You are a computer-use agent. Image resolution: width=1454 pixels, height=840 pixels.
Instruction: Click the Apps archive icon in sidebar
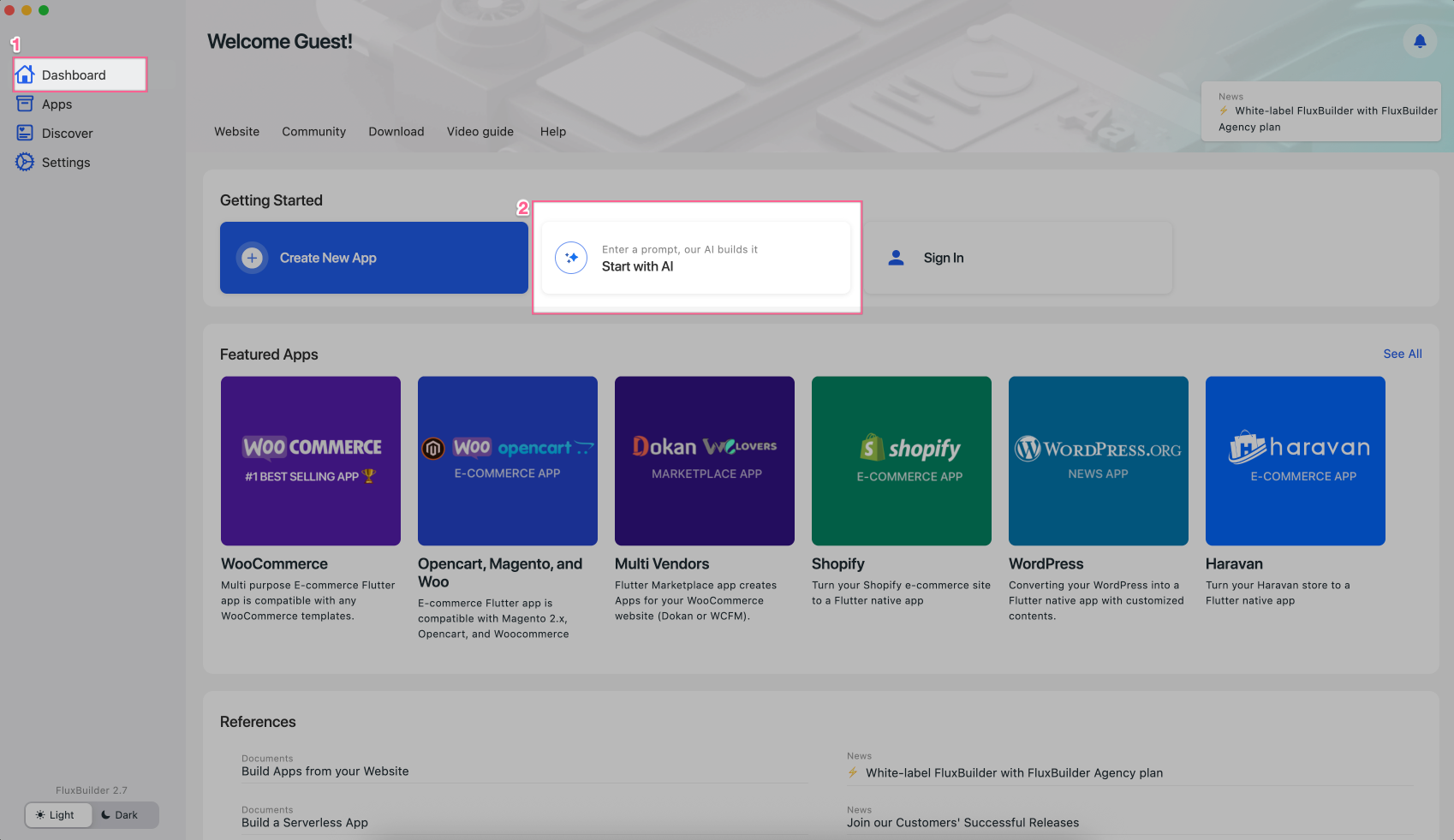25,104
